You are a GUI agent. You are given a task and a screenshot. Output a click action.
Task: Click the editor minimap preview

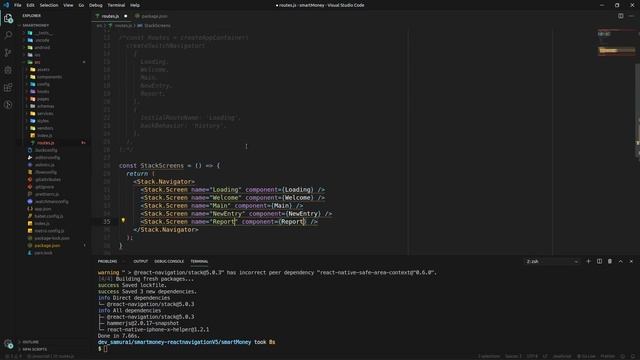(x=616, y=43)
